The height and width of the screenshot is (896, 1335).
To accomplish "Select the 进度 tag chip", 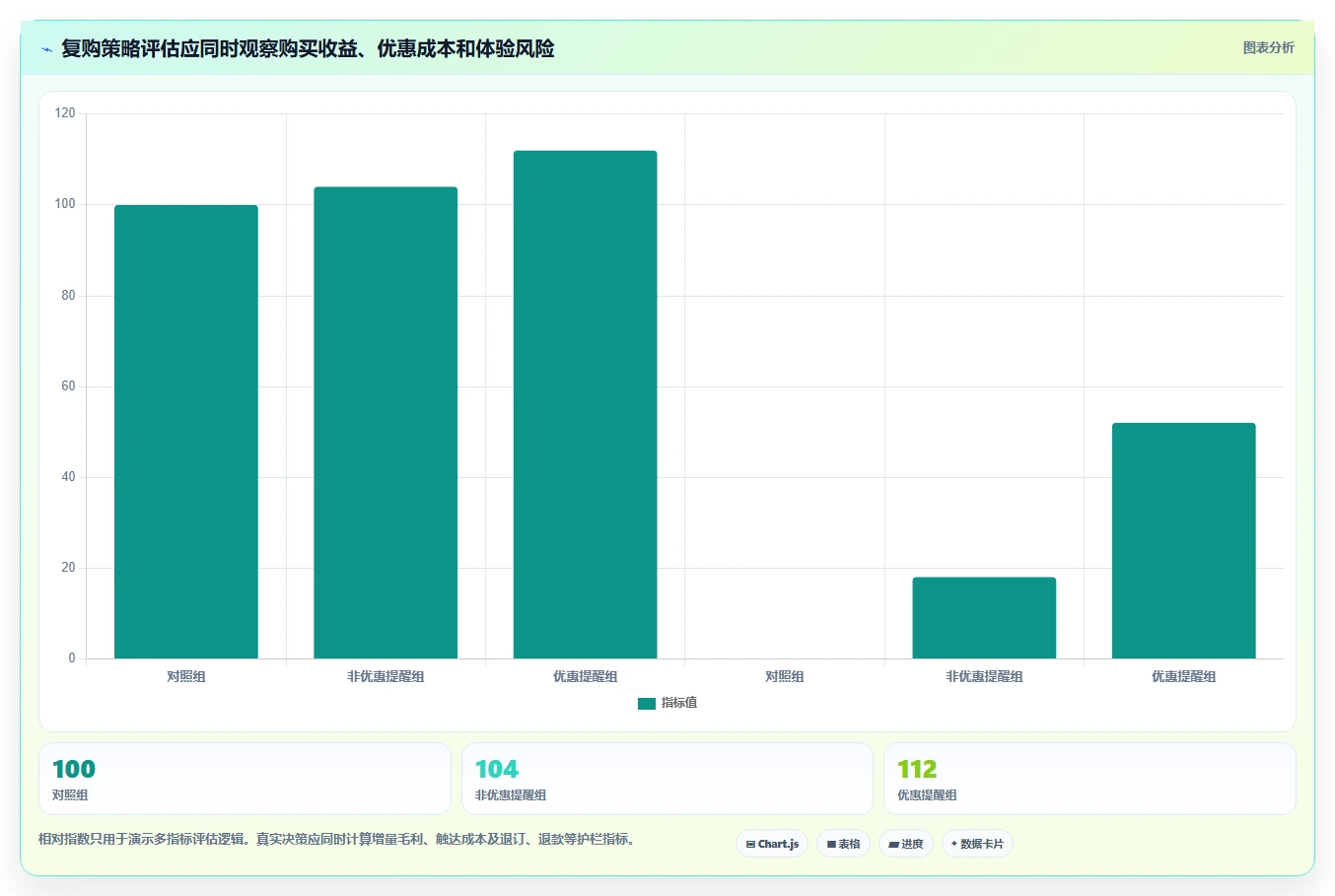I will (x=906, y=844).
